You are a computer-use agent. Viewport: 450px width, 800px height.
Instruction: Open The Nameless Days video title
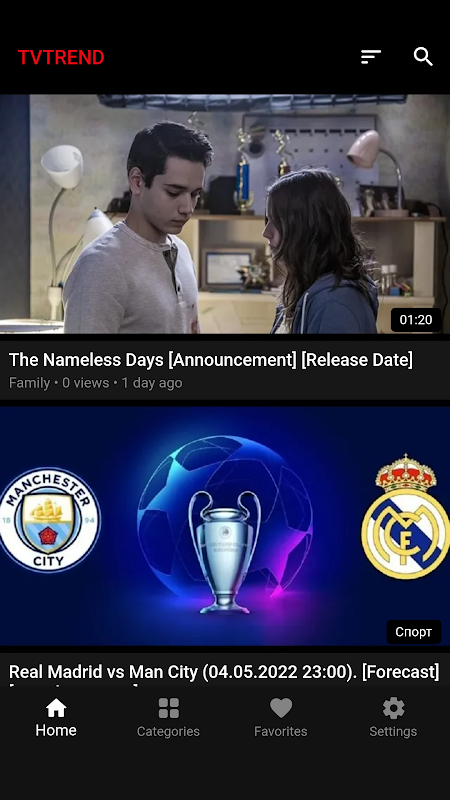click(x=211, y=360)
